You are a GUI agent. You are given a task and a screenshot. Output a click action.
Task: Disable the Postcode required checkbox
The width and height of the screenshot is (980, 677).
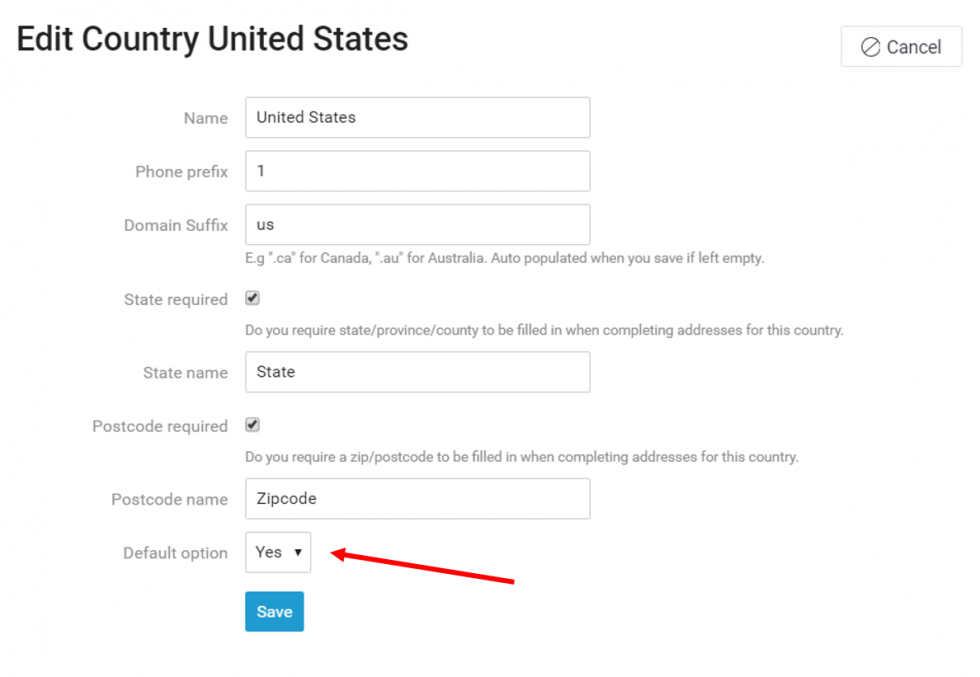[251, 424]
